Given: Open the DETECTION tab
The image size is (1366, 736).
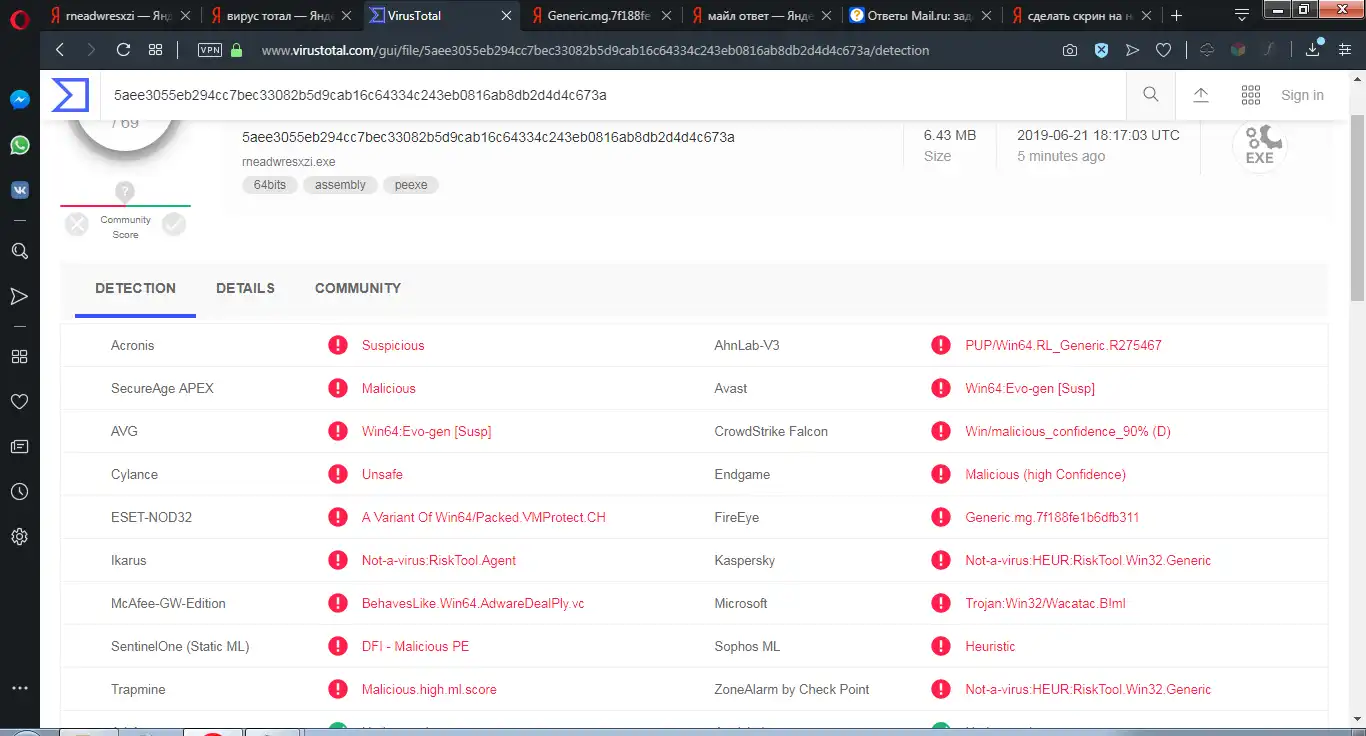Looking at the screenshot, I should tap(135, 288).
